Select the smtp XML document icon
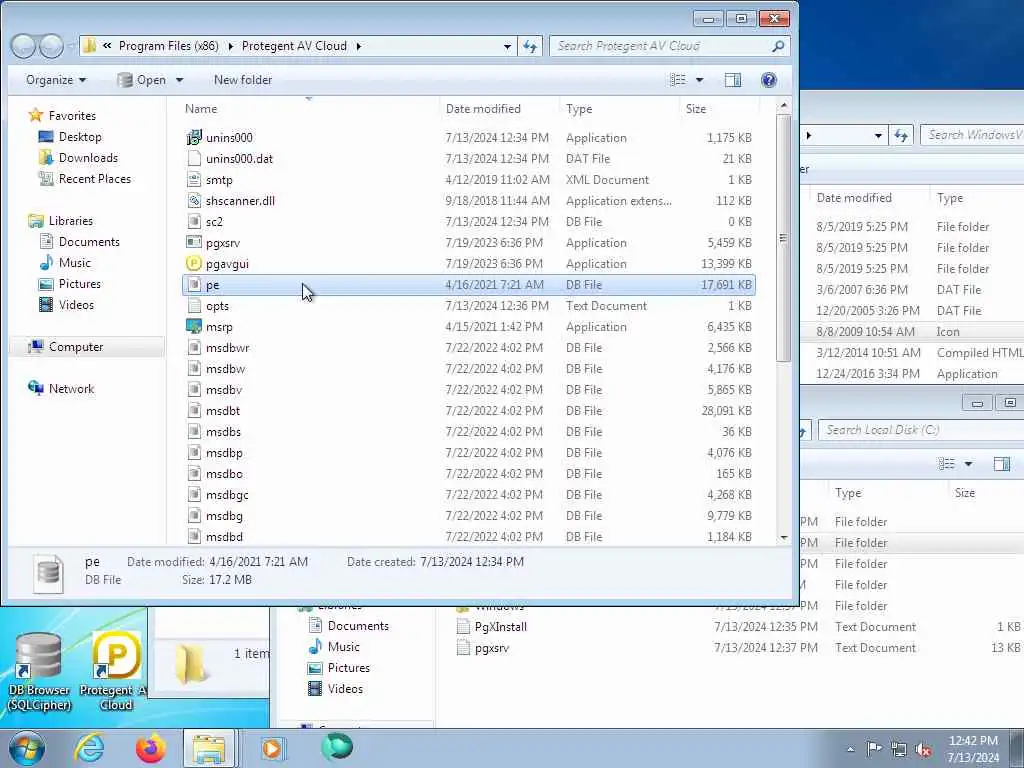 pyautogui.click(x=194, y=180)
